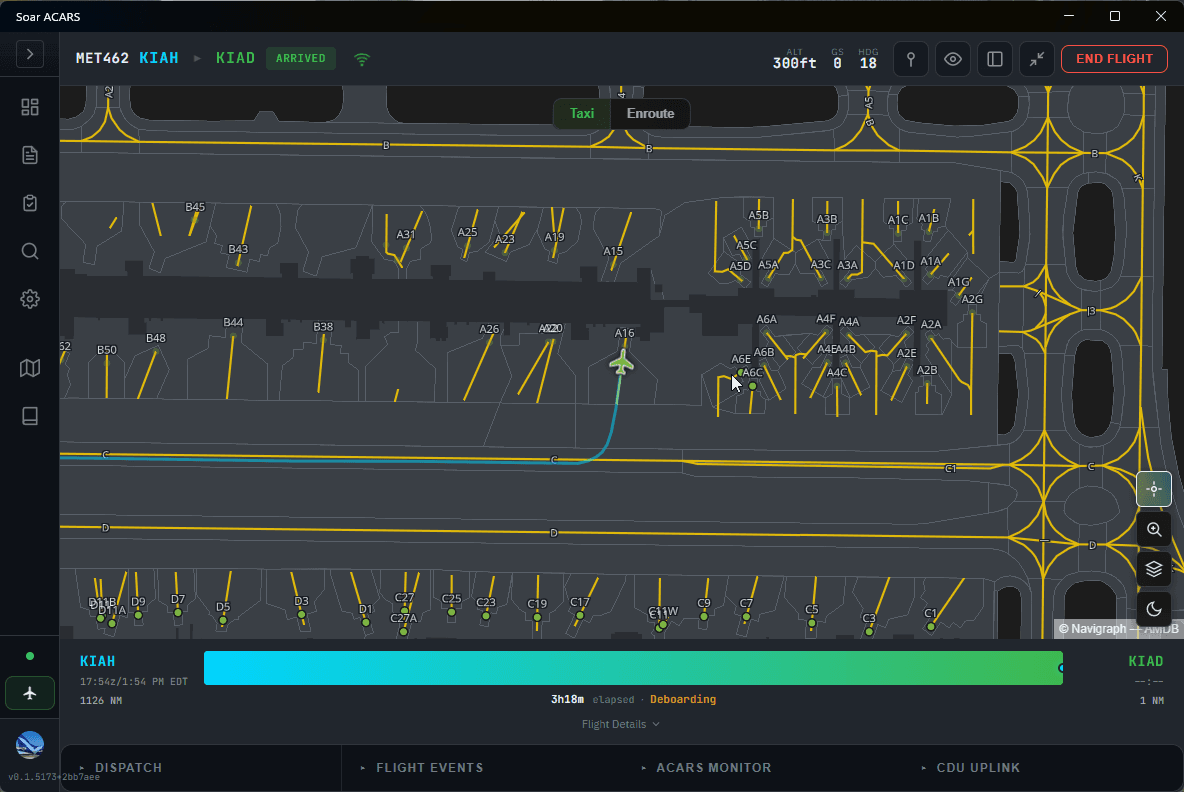
Task: Click the gate label B44
Action: (x=233, y=322)
